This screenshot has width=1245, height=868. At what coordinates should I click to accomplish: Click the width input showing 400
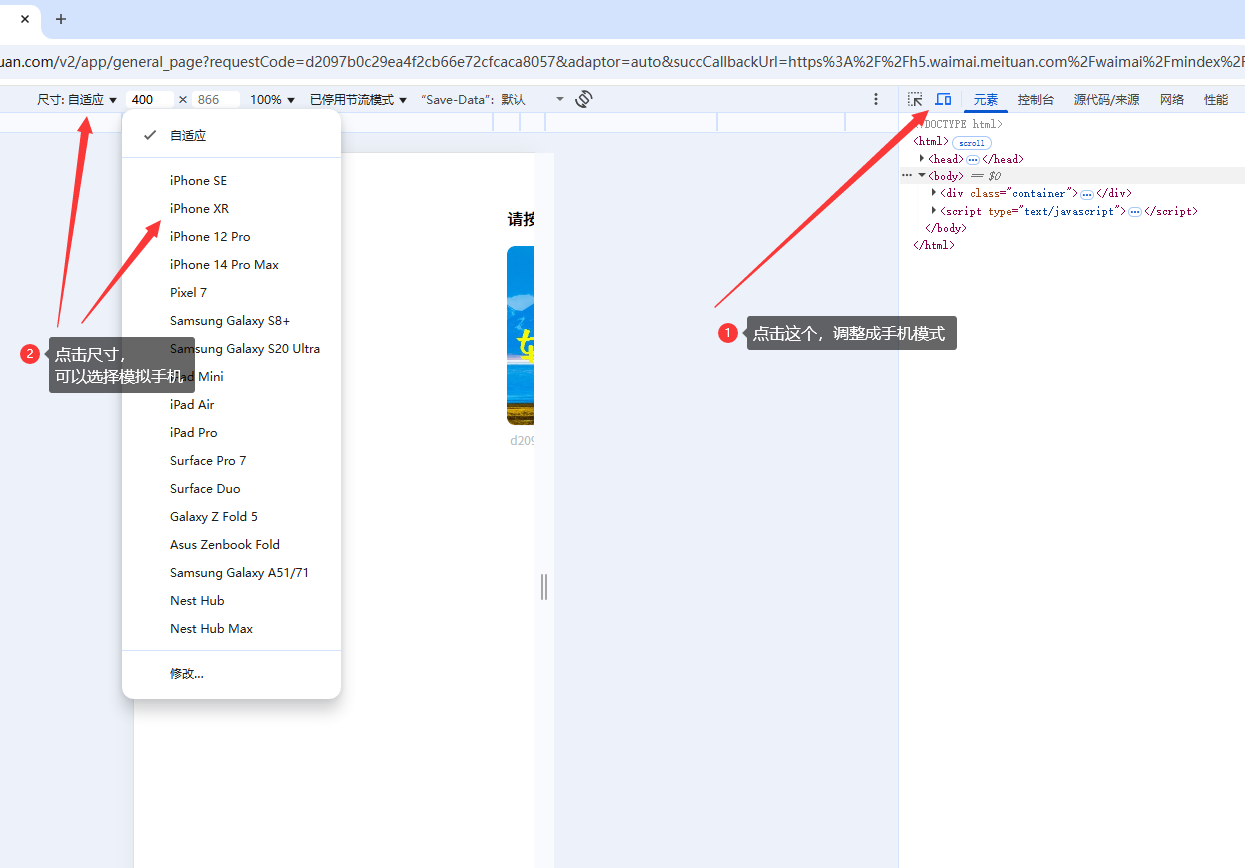pos(149,100)
